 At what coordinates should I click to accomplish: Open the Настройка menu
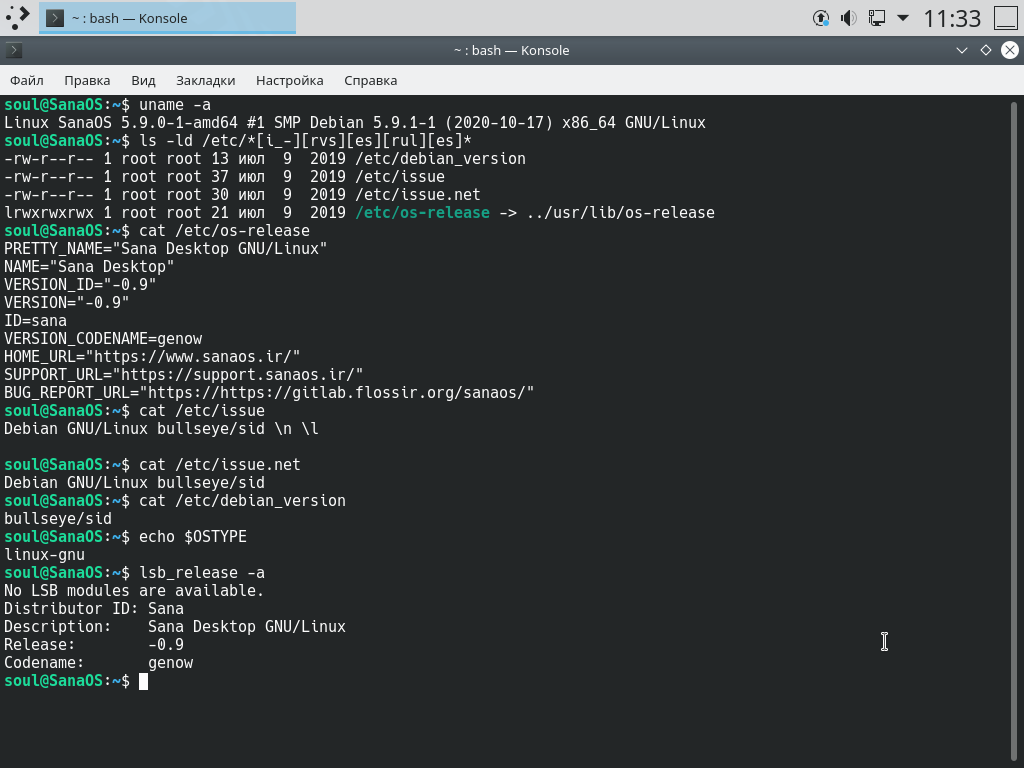(x=289, y=80)
